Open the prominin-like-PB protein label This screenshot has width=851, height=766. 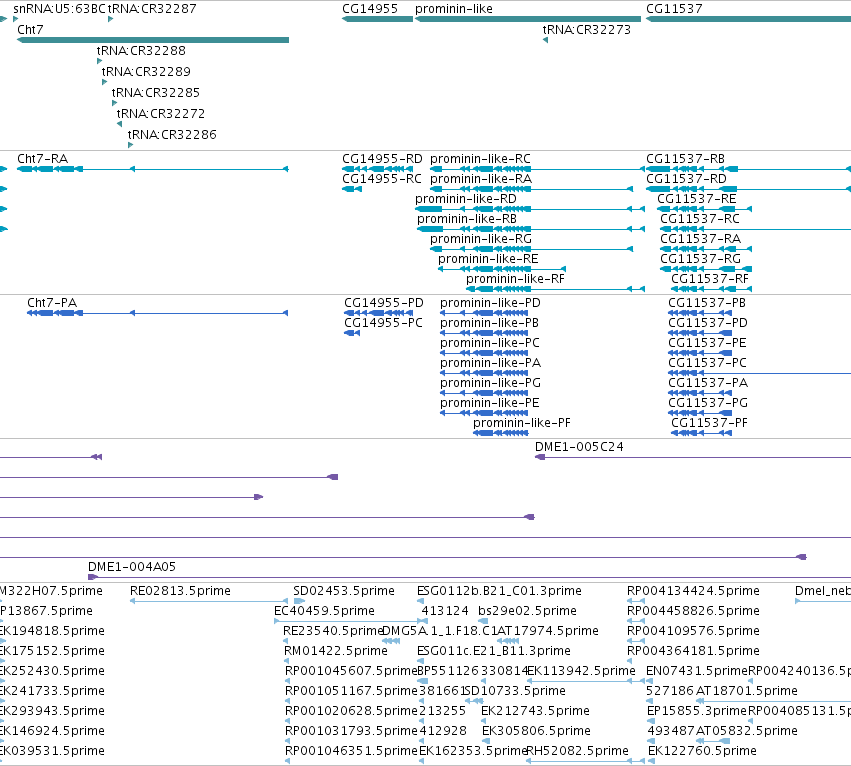click(490, 322)
